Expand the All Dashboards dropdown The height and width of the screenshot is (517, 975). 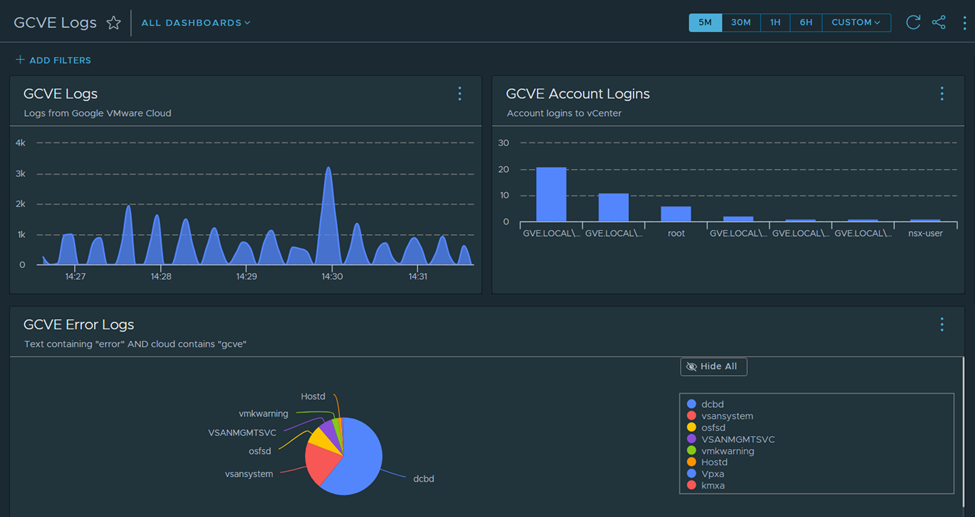(x=196, y=22)
